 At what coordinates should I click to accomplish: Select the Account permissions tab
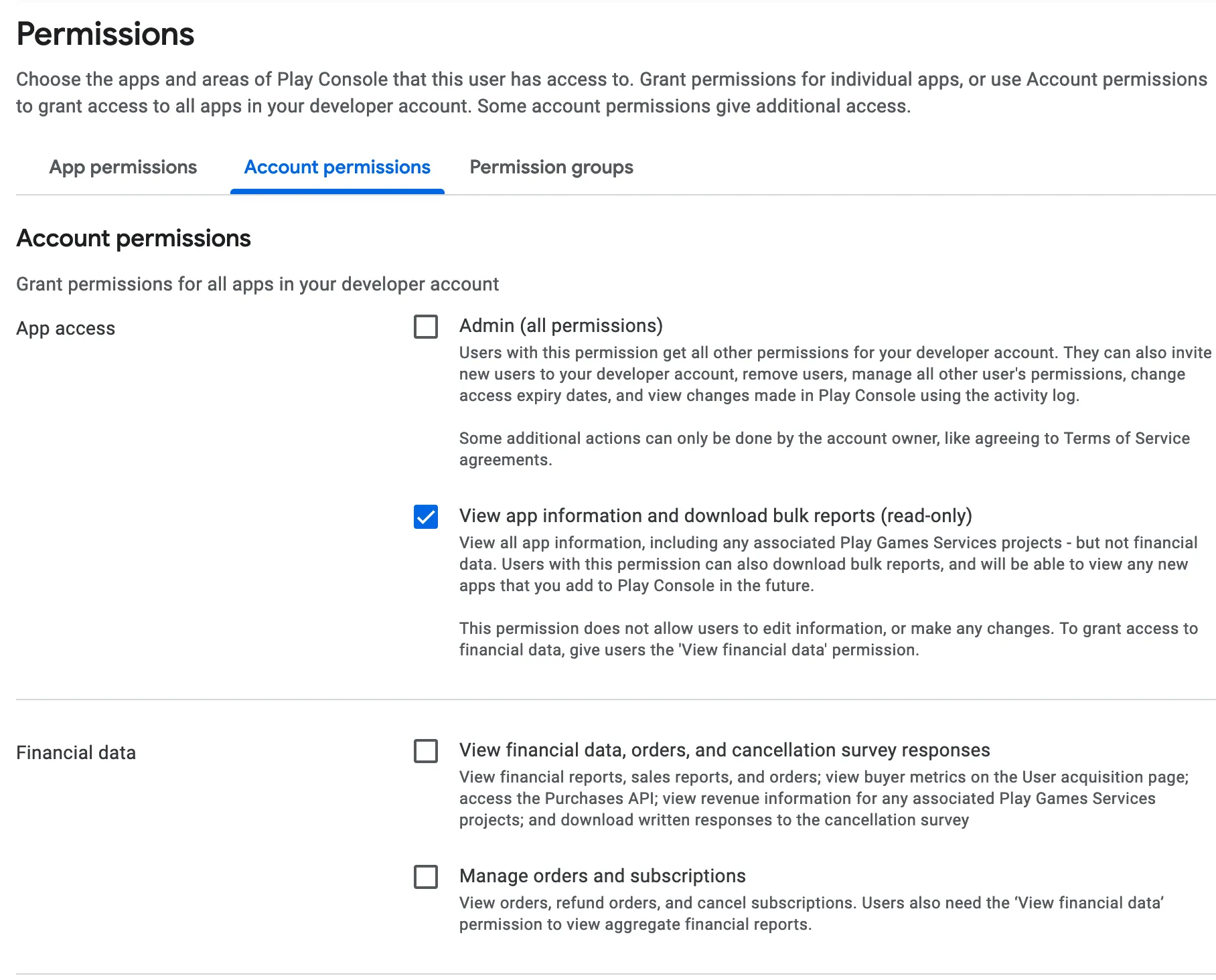(x=337, y=167)
